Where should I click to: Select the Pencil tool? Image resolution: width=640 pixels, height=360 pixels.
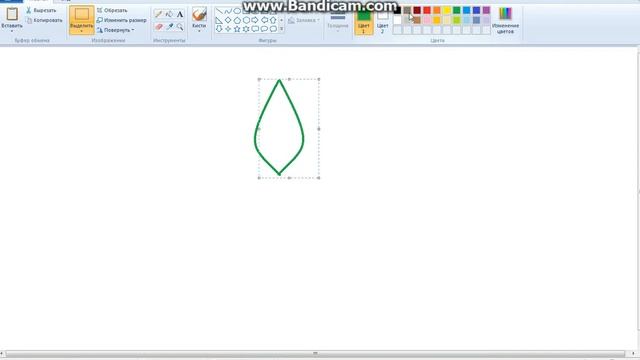click(158, 15)
